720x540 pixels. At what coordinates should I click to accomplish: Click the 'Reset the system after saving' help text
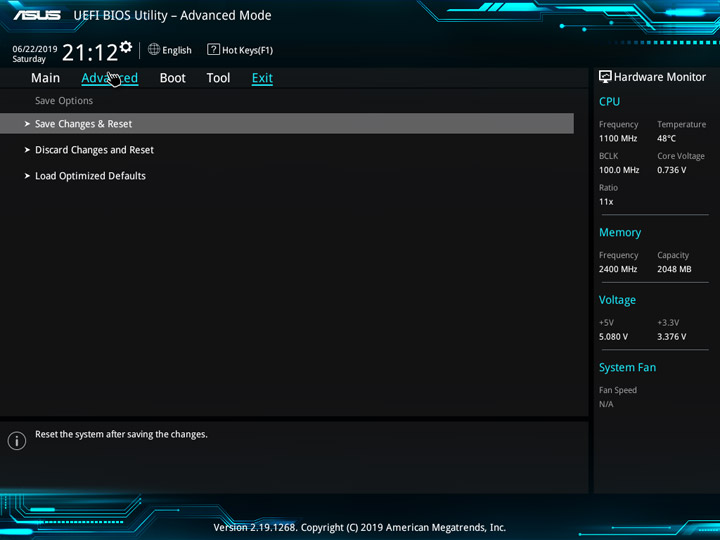[x=121, y=434]
